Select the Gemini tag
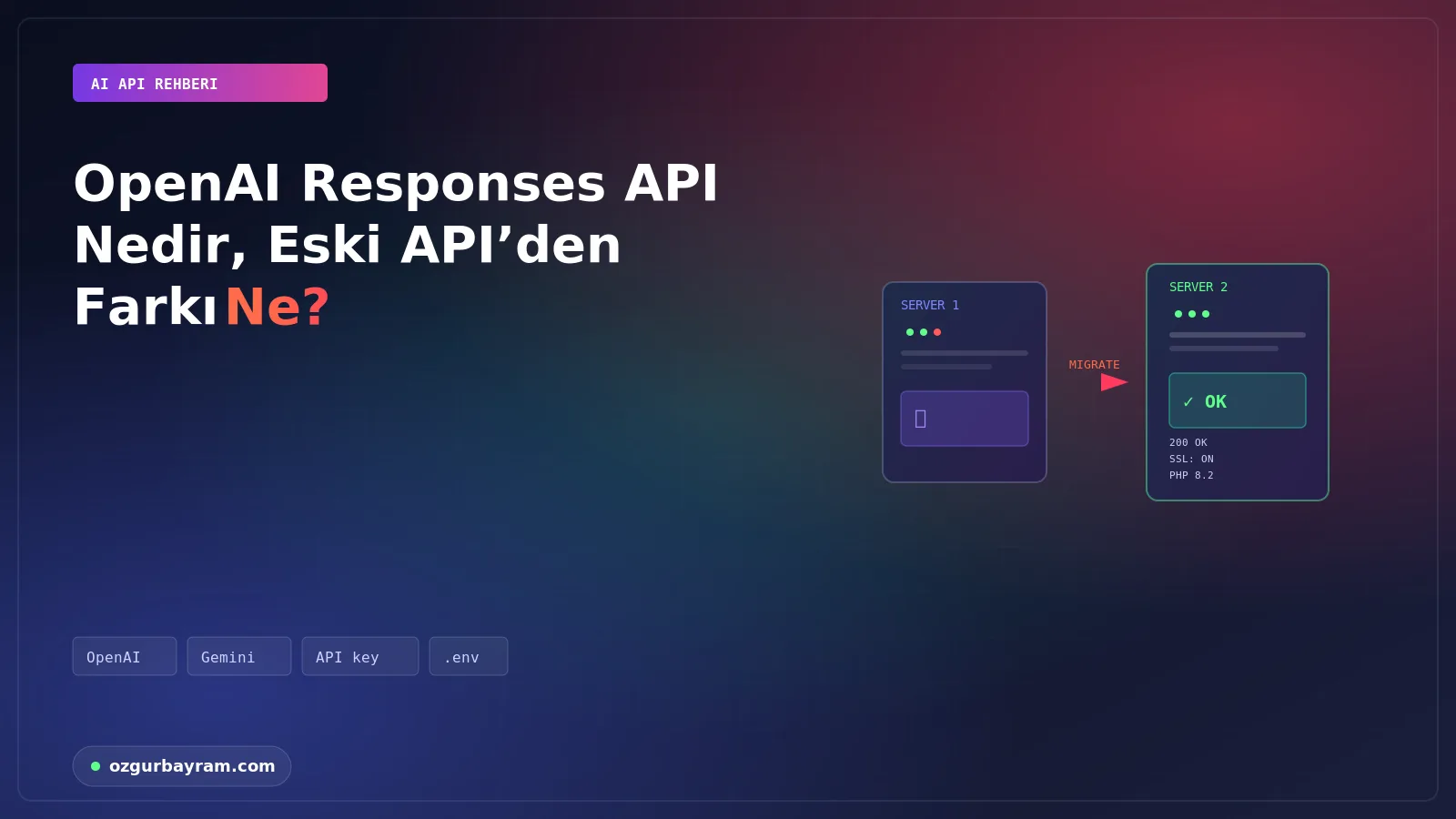The image size is (1456, 819). pyautogui.click(x=239, y=656)
